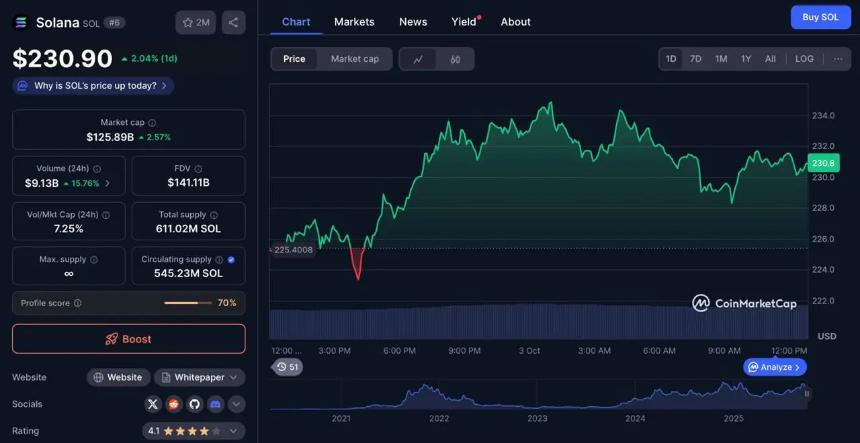Expand more socials with chevron
This screenshot has height=443, width=860.
236,404
